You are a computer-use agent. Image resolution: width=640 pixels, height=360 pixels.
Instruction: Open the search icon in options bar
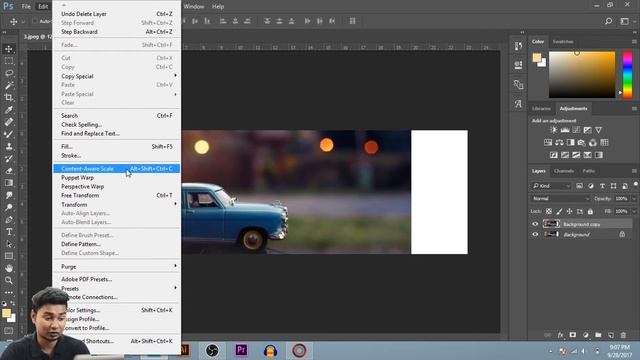[609, 21]
